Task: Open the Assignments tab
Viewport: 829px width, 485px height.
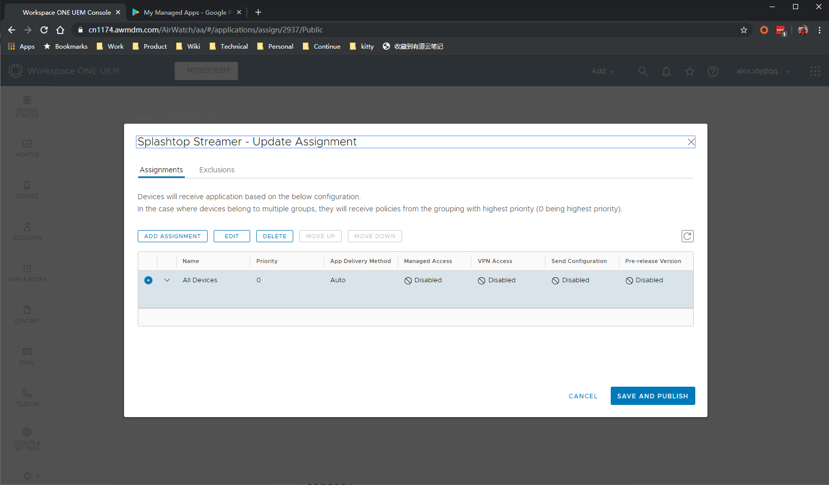Action: (x=161, y=170)
